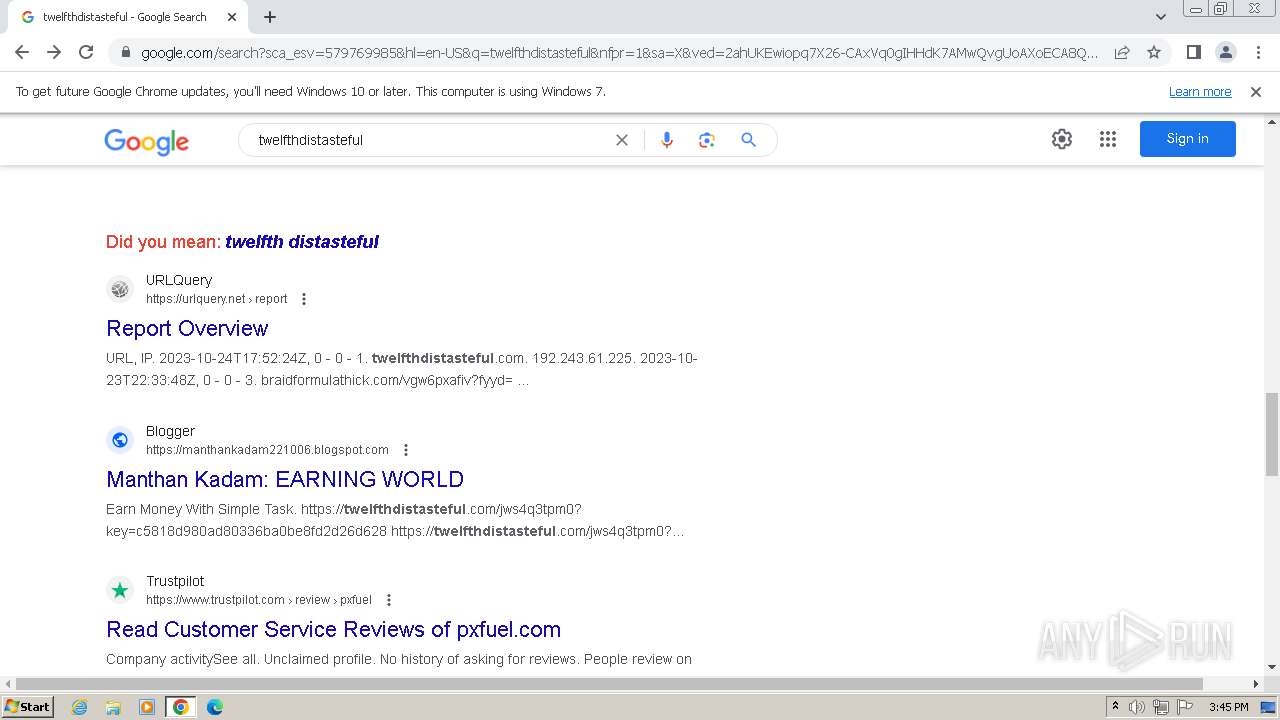Select Chrome in the taskbar
Image resolution: width=1280 pixels, height=720 pixels.
181,707
